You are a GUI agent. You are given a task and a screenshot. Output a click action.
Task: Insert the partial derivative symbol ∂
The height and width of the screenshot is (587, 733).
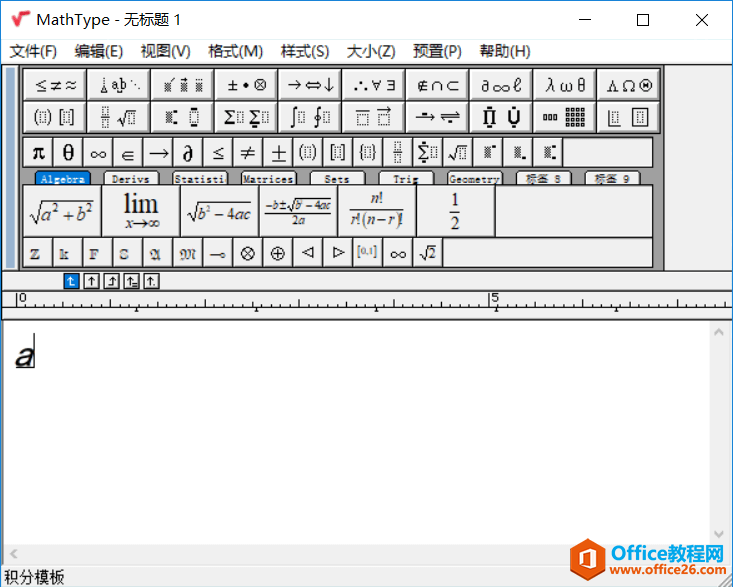pos(187,153)
